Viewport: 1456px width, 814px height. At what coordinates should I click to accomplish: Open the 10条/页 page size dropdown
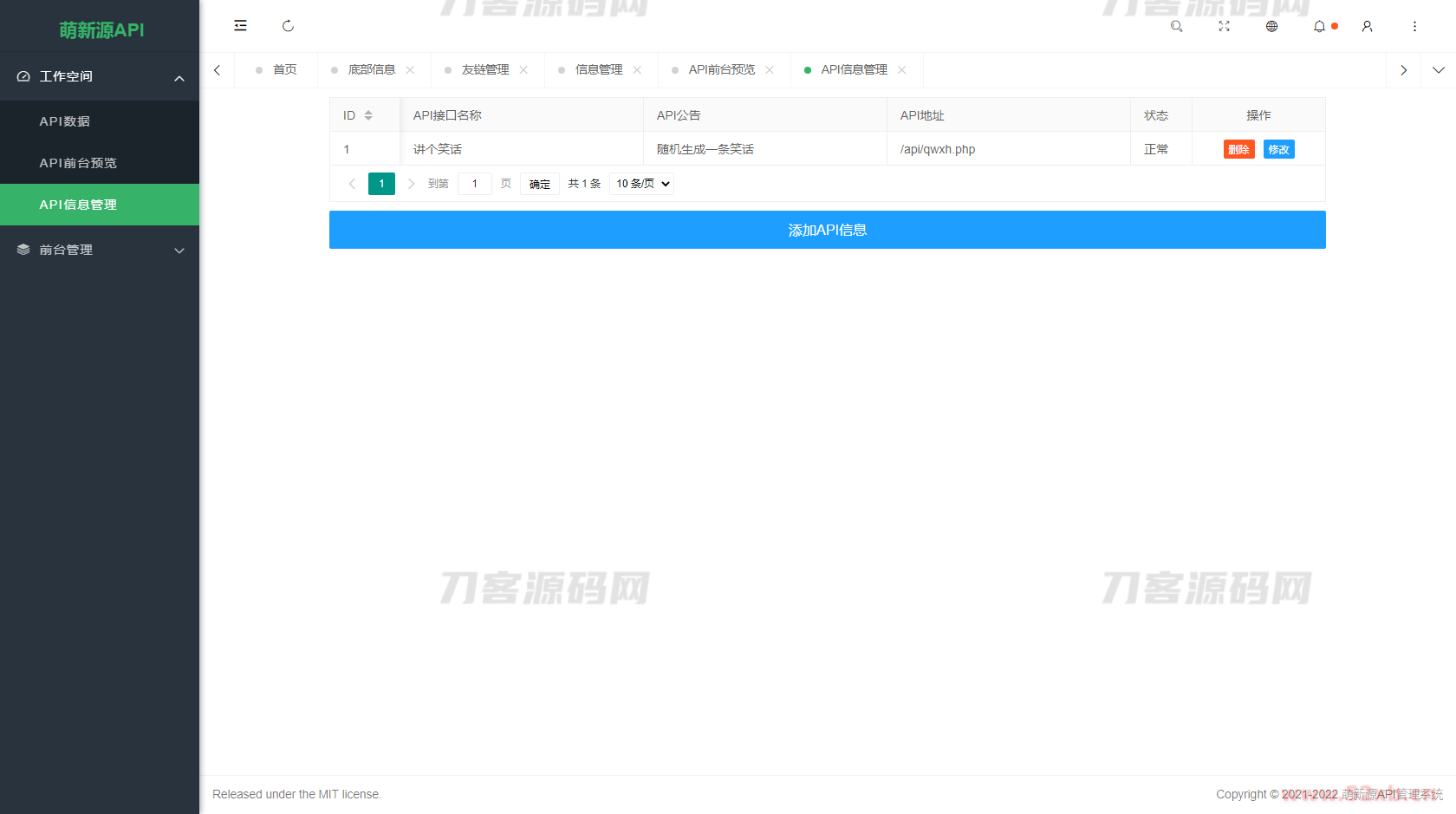(641, 183)
